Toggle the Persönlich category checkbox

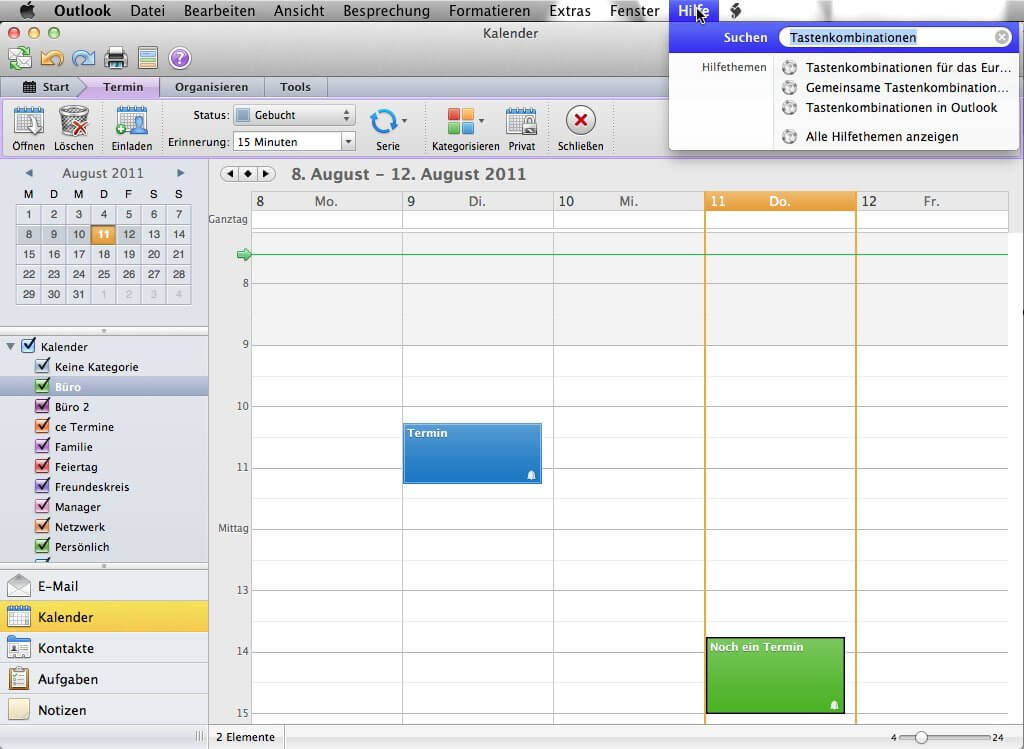point(42,545)
